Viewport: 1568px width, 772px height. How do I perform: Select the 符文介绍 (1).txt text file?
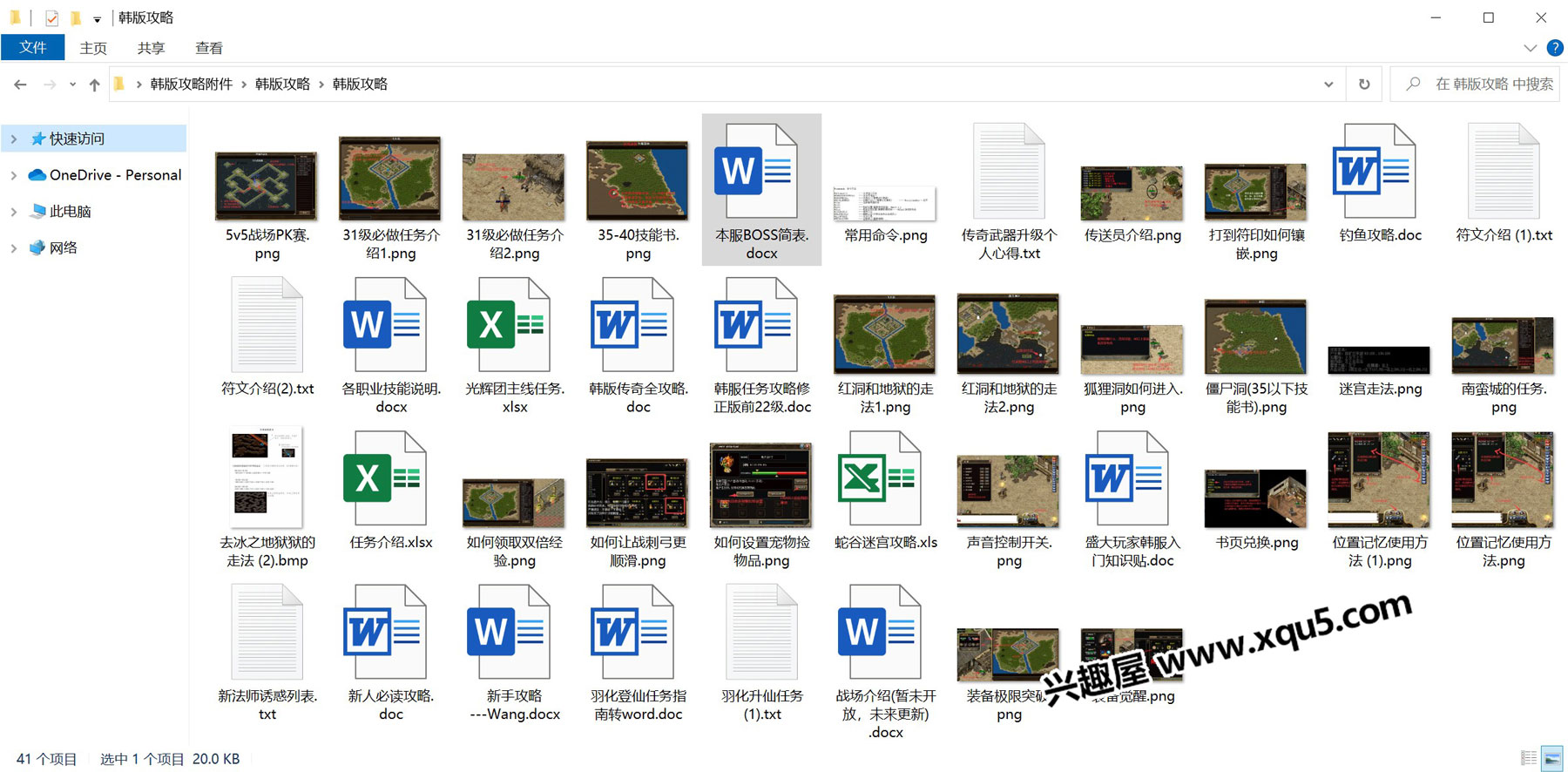(x=1504, y=185)
